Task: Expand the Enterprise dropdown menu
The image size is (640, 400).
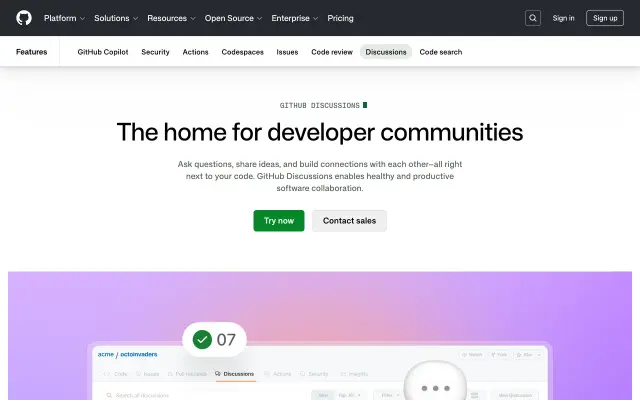Action: (x=294, y=18)
